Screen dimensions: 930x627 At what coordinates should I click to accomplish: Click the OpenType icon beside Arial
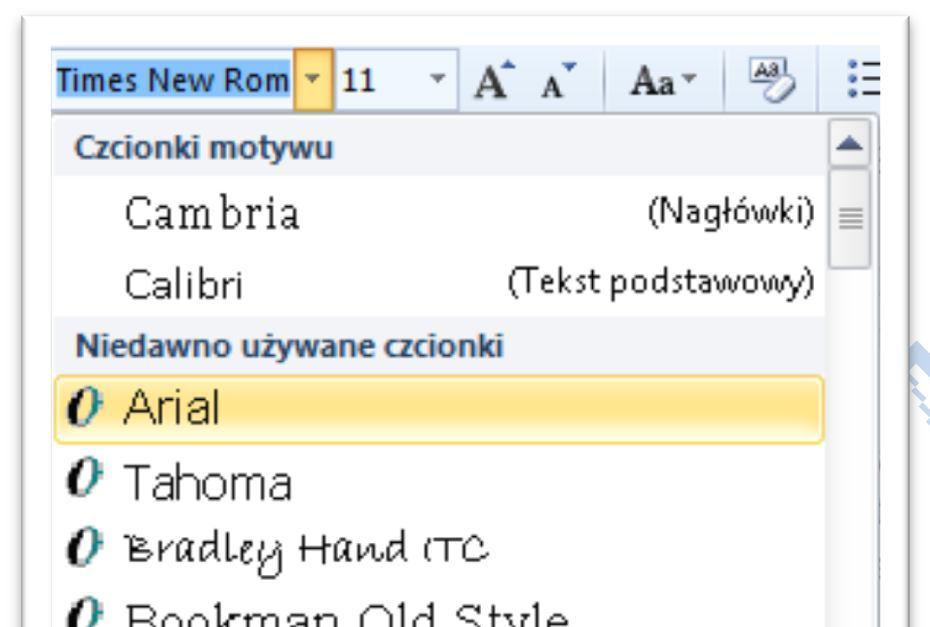84,407
